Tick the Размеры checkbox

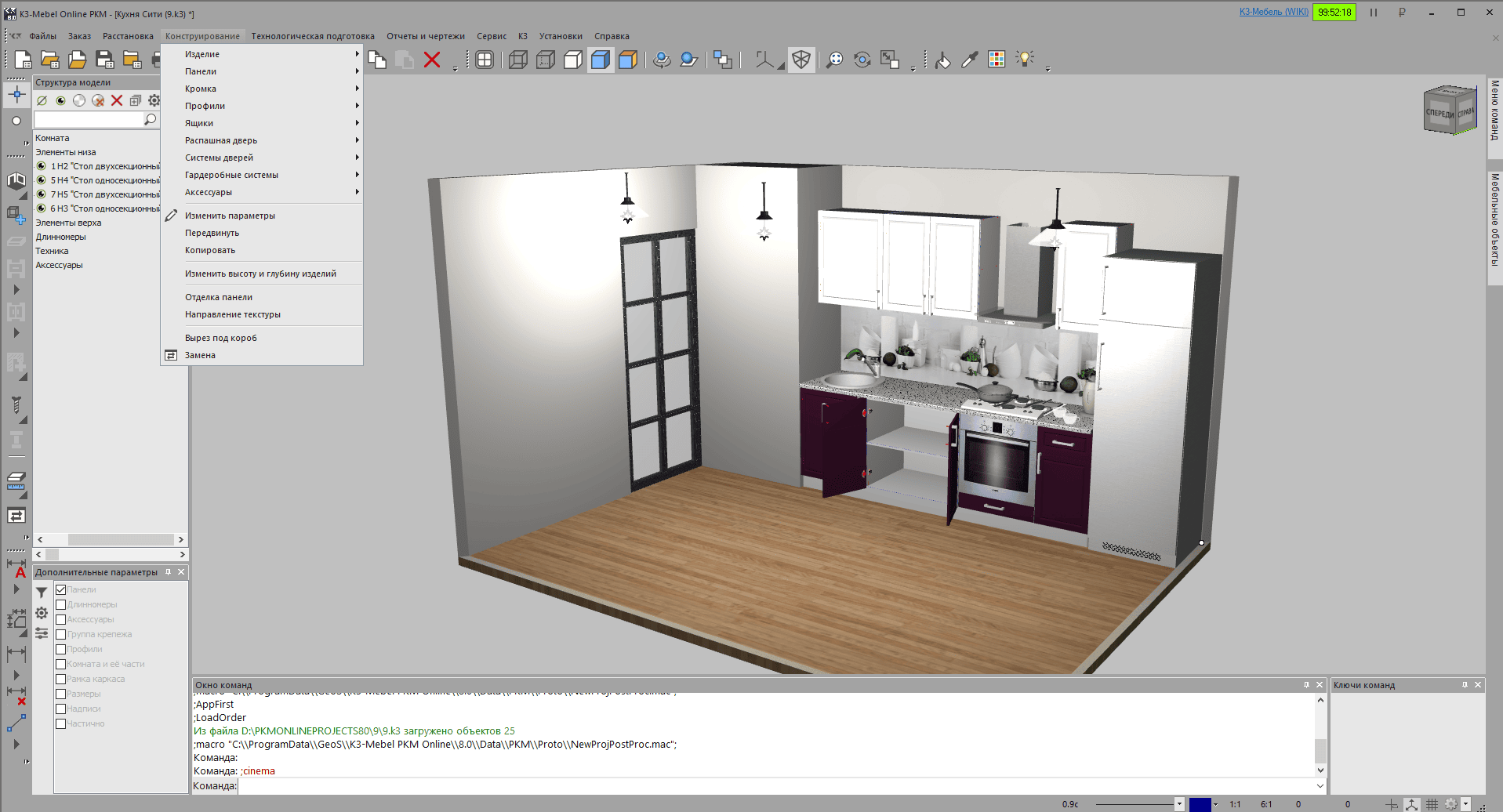tap(60, 694)
